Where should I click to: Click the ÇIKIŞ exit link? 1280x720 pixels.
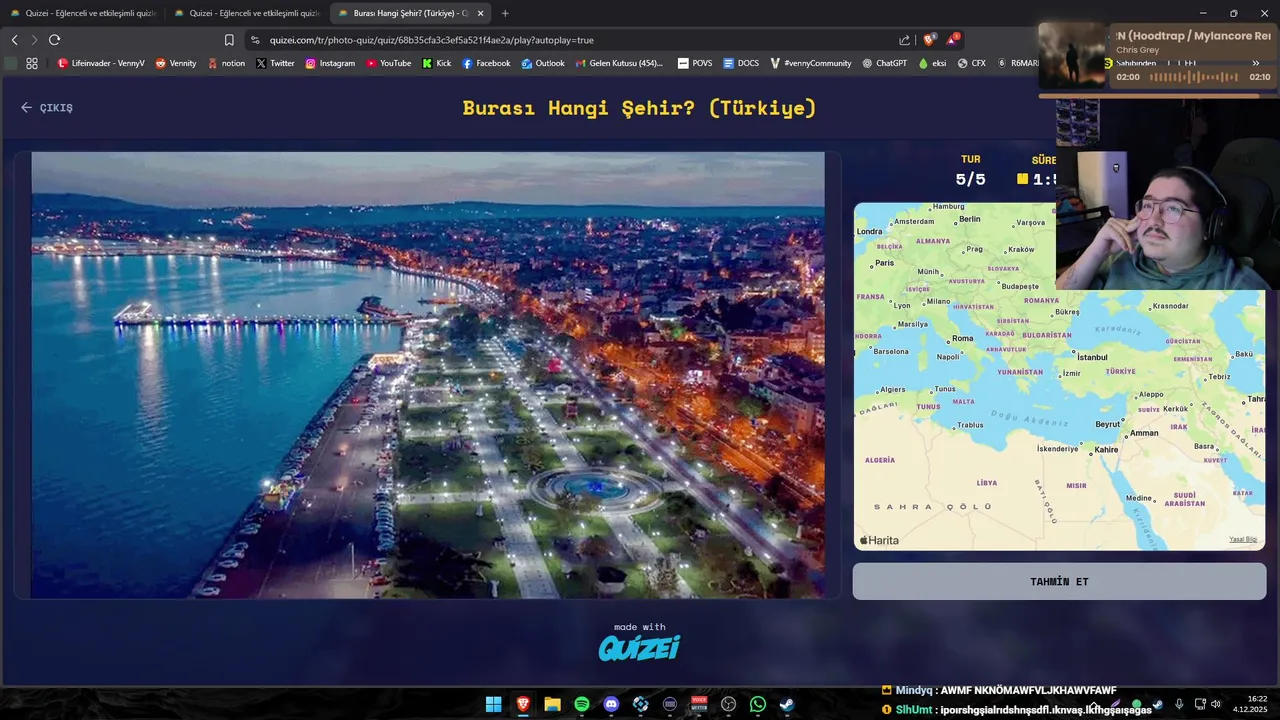click(x=47, y=107)
